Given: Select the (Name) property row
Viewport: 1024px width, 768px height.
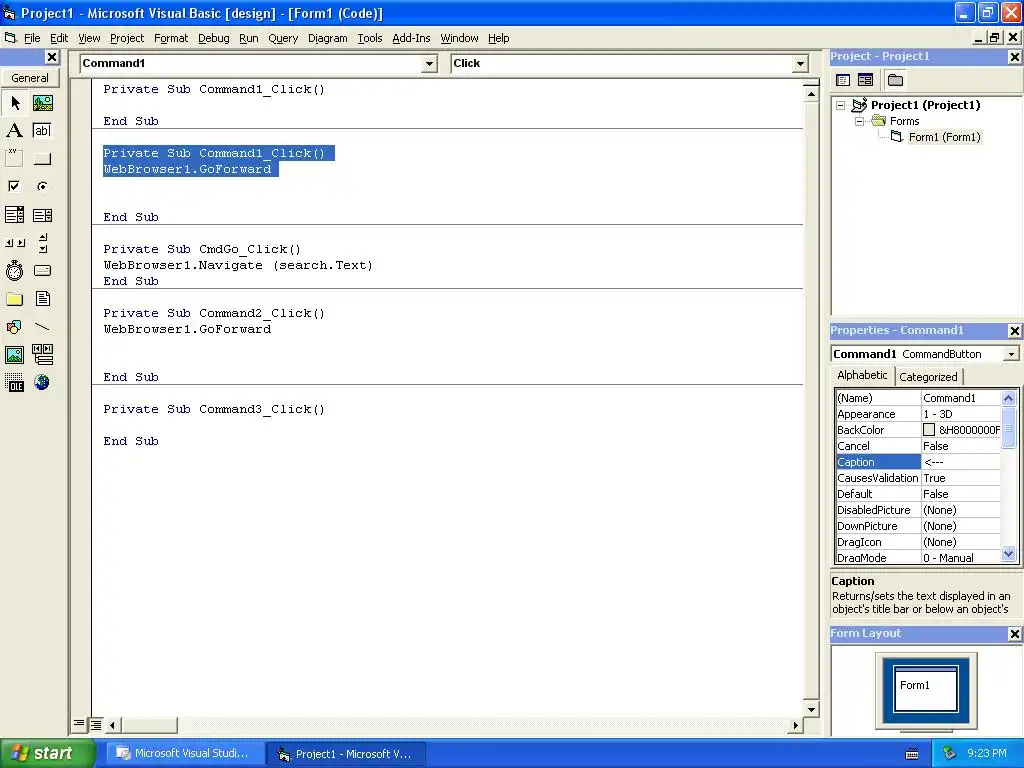Looking at the screenshot, I should coord(918,398).
